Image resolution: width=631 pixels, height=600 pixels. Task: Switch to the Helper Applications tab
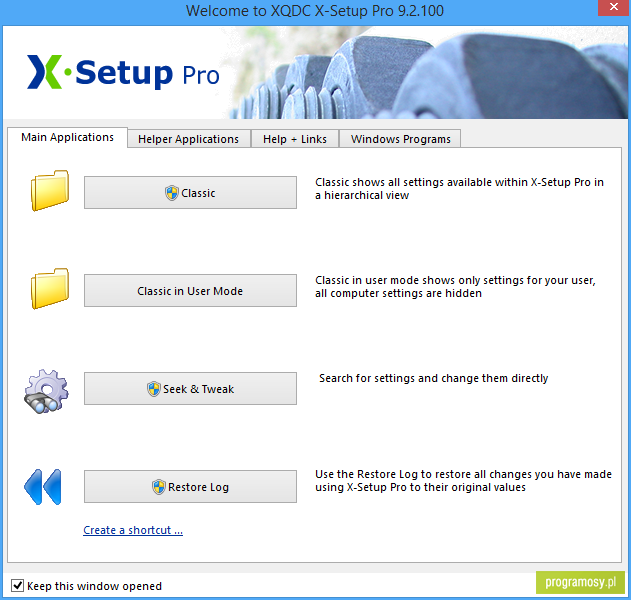point(188,139)
